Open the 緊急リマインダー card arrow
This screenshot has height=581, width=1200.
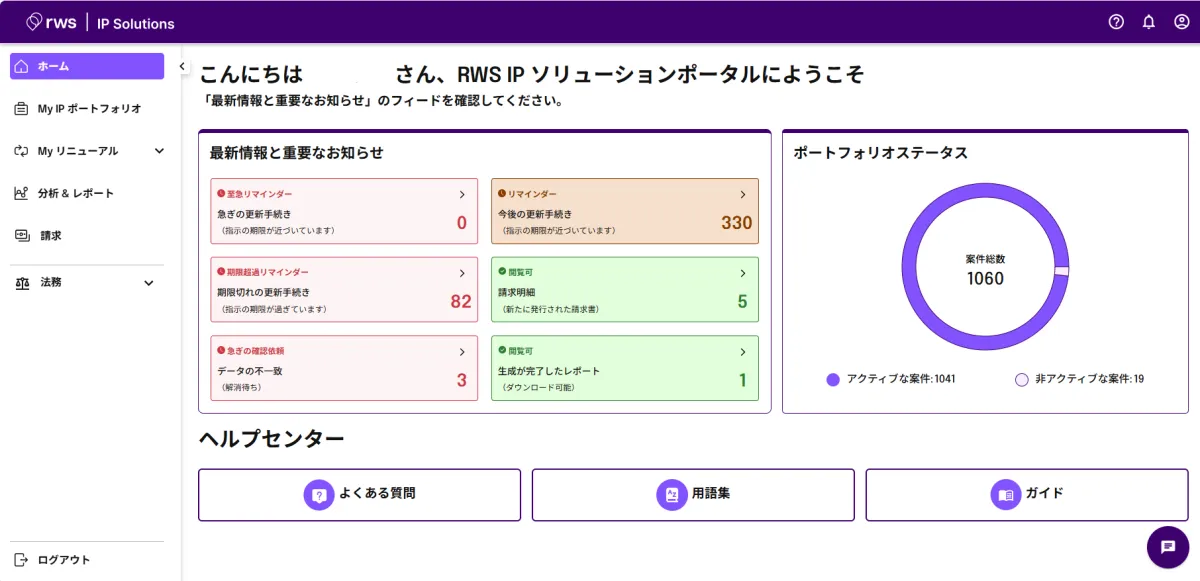pos(462,195)
